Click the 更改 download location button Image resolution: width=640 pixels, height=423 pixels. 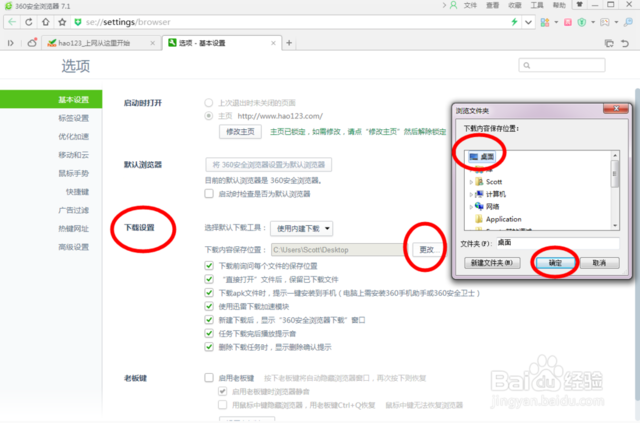click(427, 250)
